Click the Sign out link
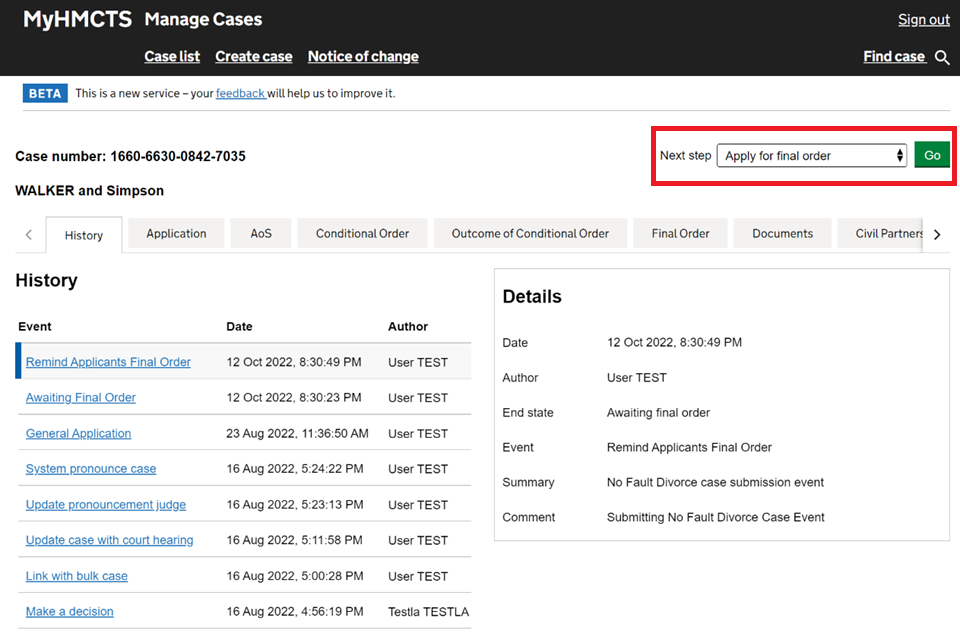 [x=923, y=20]
